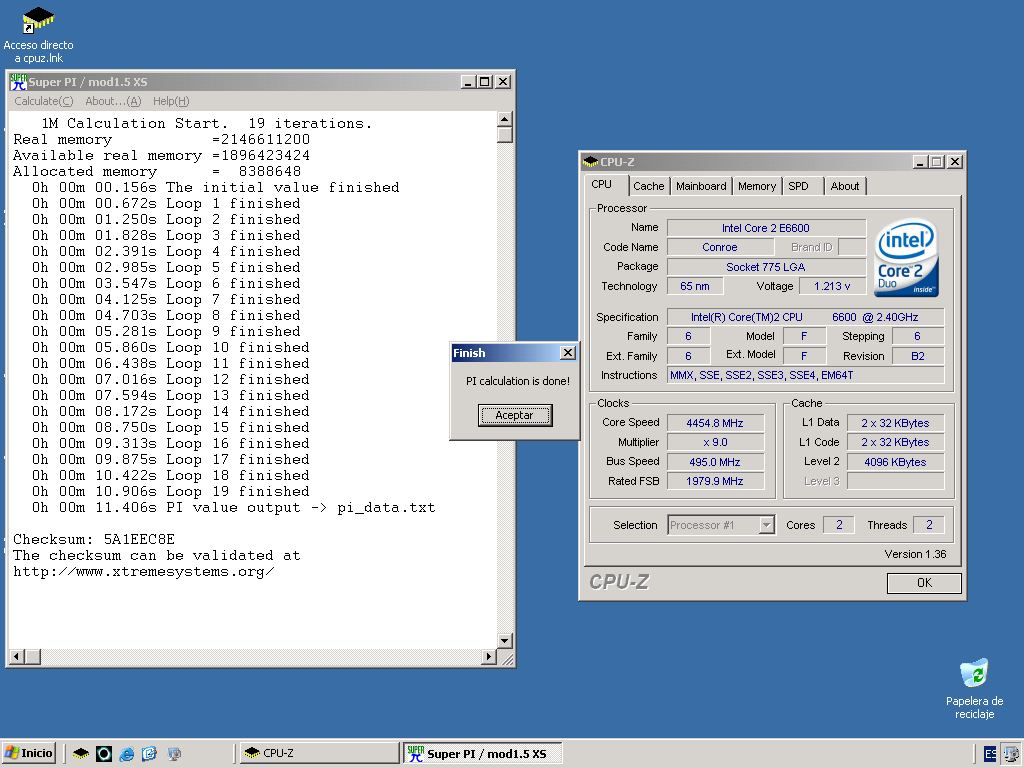1024x768 pixels.
Task: Click the Bus Speed 495.0 MHz value
Action: [715, 462]
